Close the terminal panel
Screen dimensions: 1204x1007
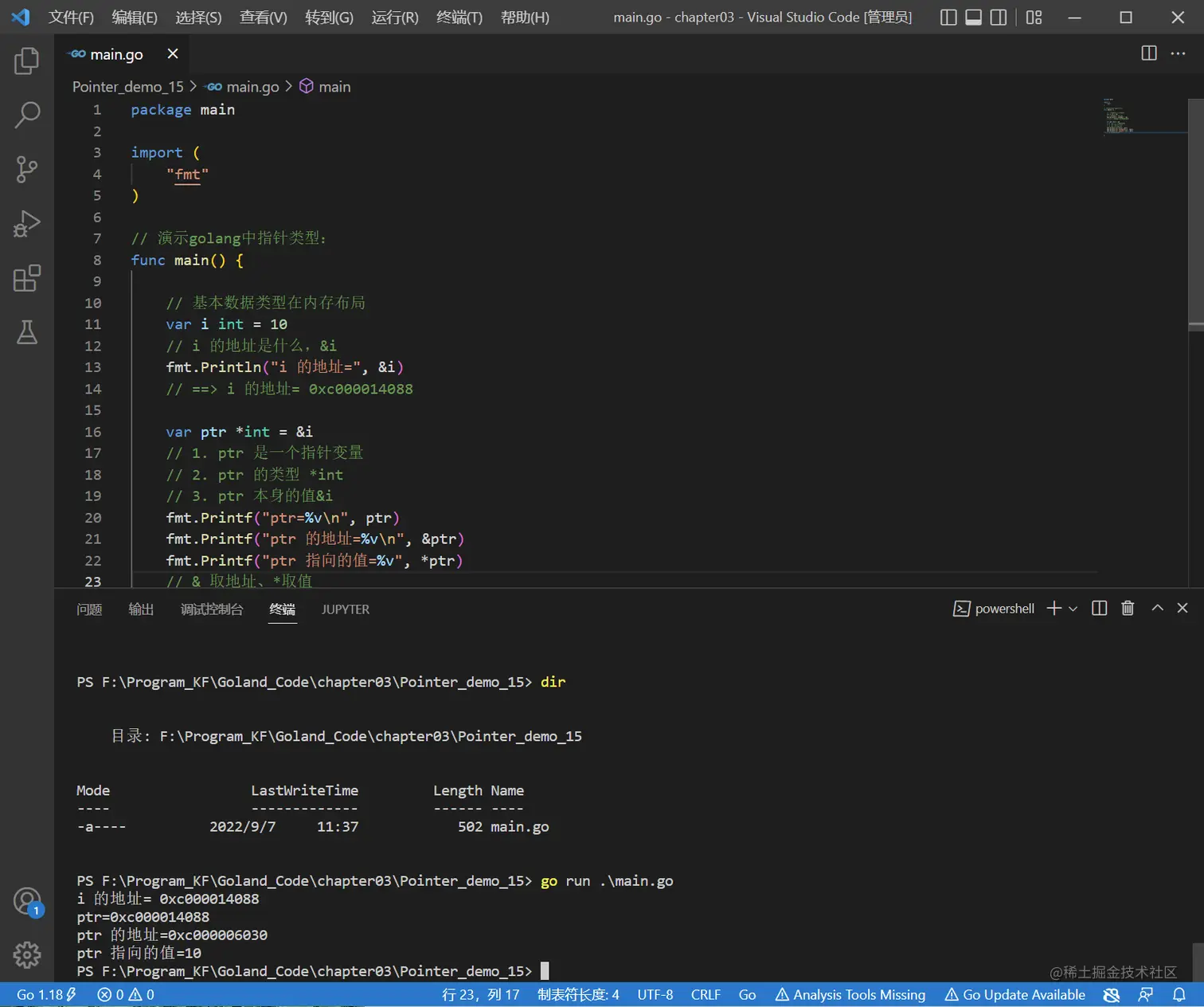pyautogui.click(x=1182, y=608)
